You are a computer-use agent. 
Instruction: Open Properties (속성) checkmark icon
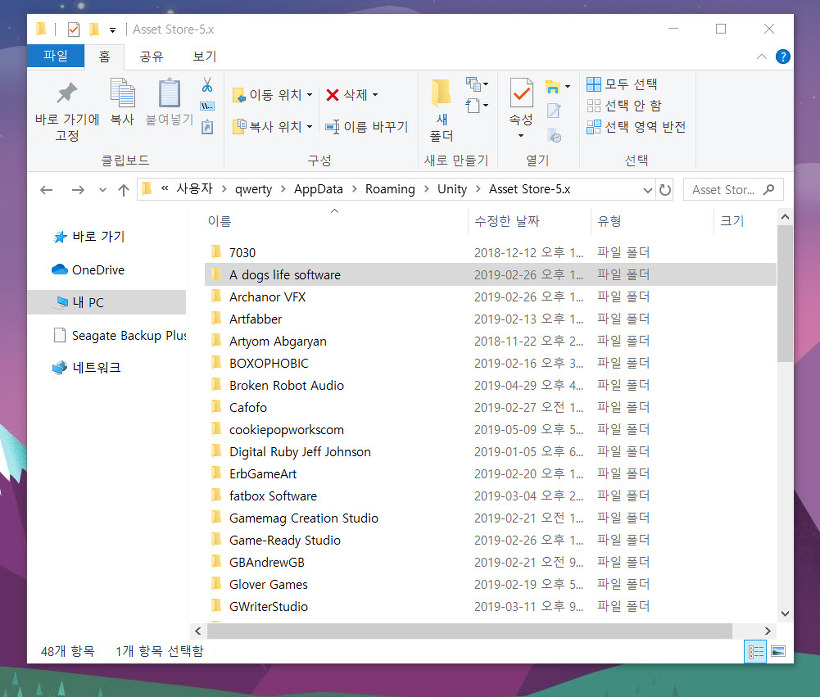(x=521, y=93)
